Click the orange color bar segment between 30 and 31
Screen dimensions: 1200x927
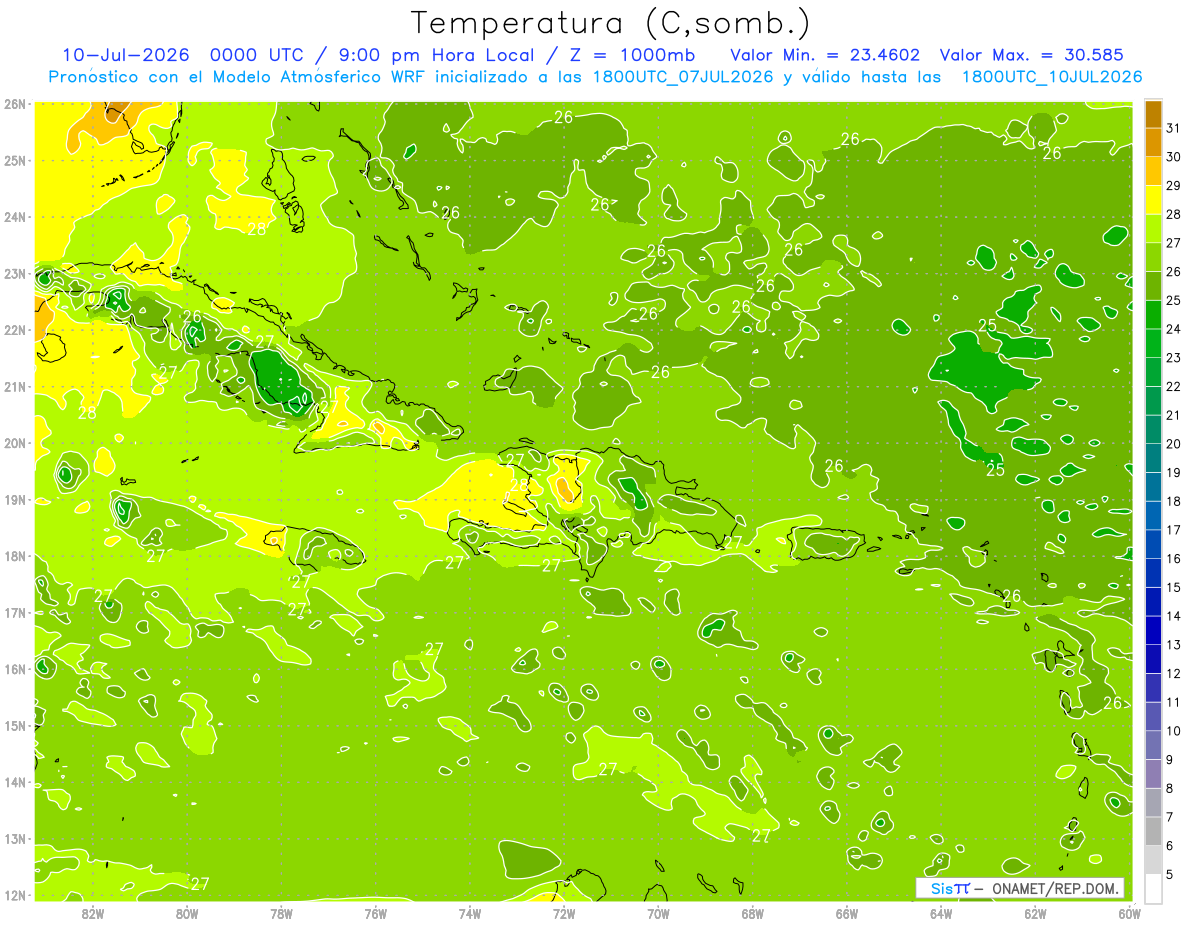click(1153, 143)
